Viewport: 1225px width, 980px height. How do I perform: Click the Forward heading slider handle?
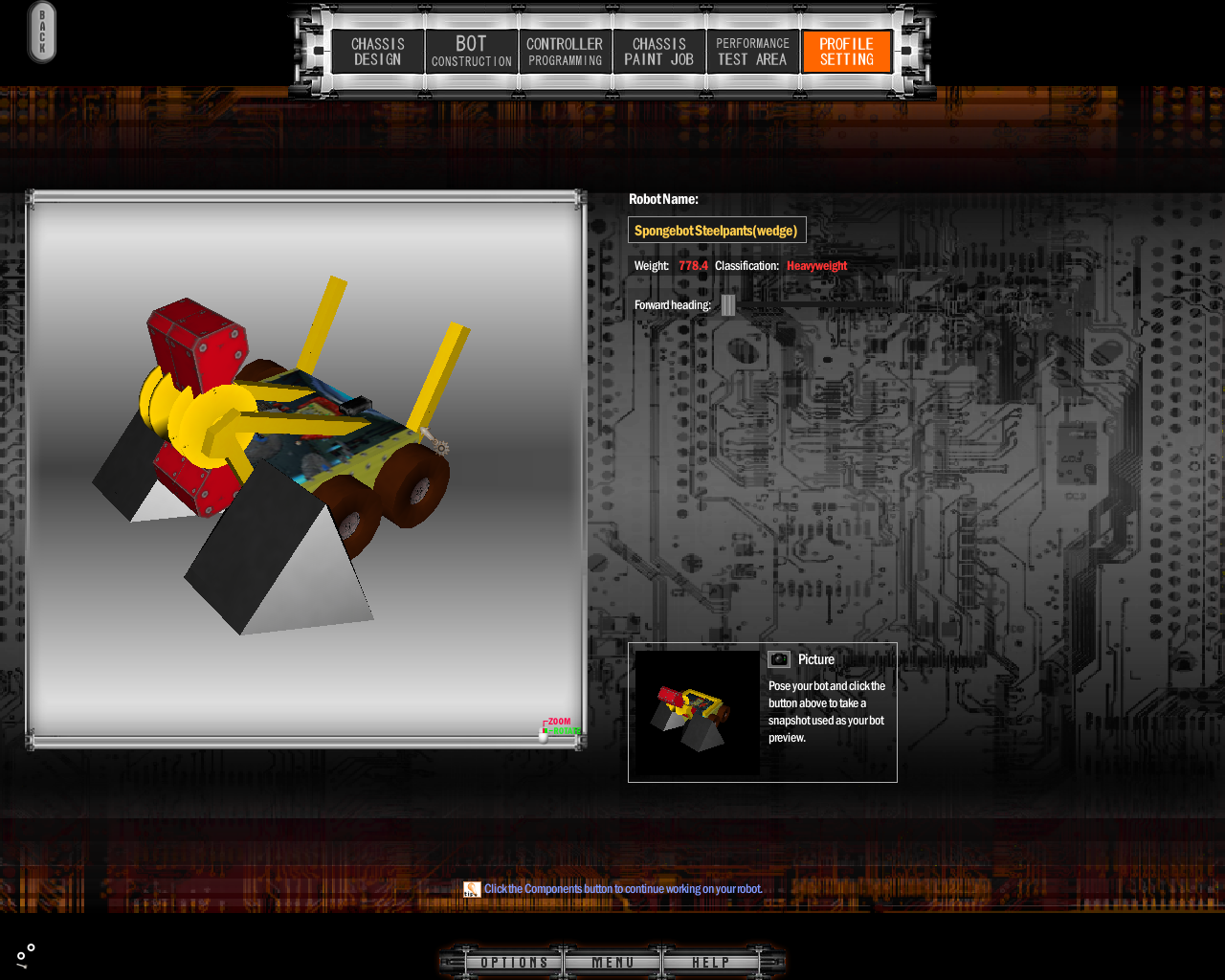coord(728,305)
